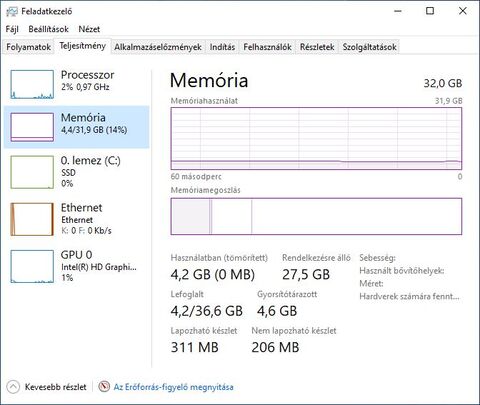Switch to the Szolgáltatások tab
The image size is (480, 405).
[x=369, y=47]
